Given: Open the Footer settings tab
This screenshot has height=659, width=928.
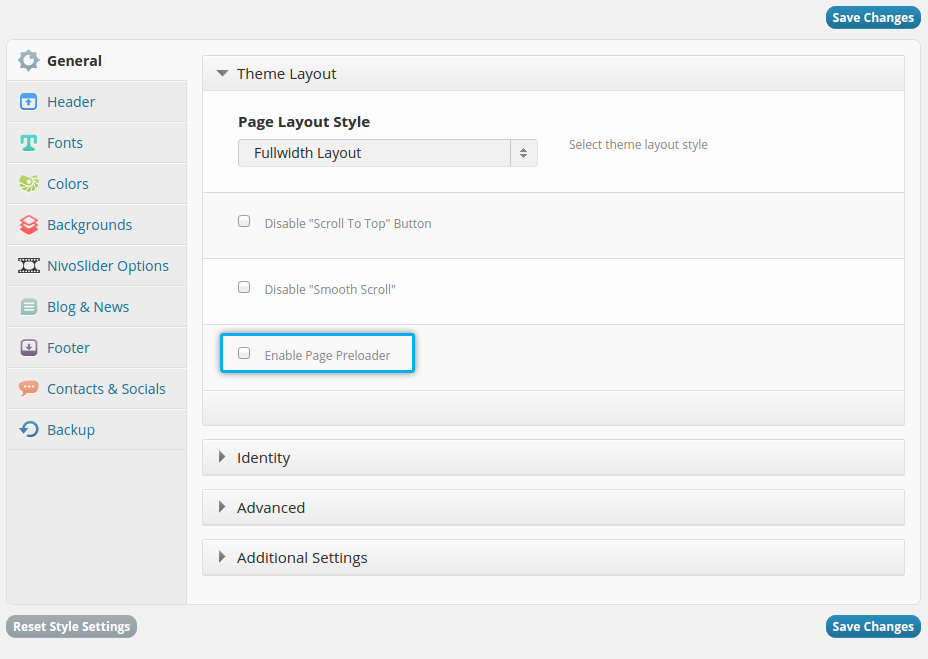Looking at the screenshot, I should point(68,348).
